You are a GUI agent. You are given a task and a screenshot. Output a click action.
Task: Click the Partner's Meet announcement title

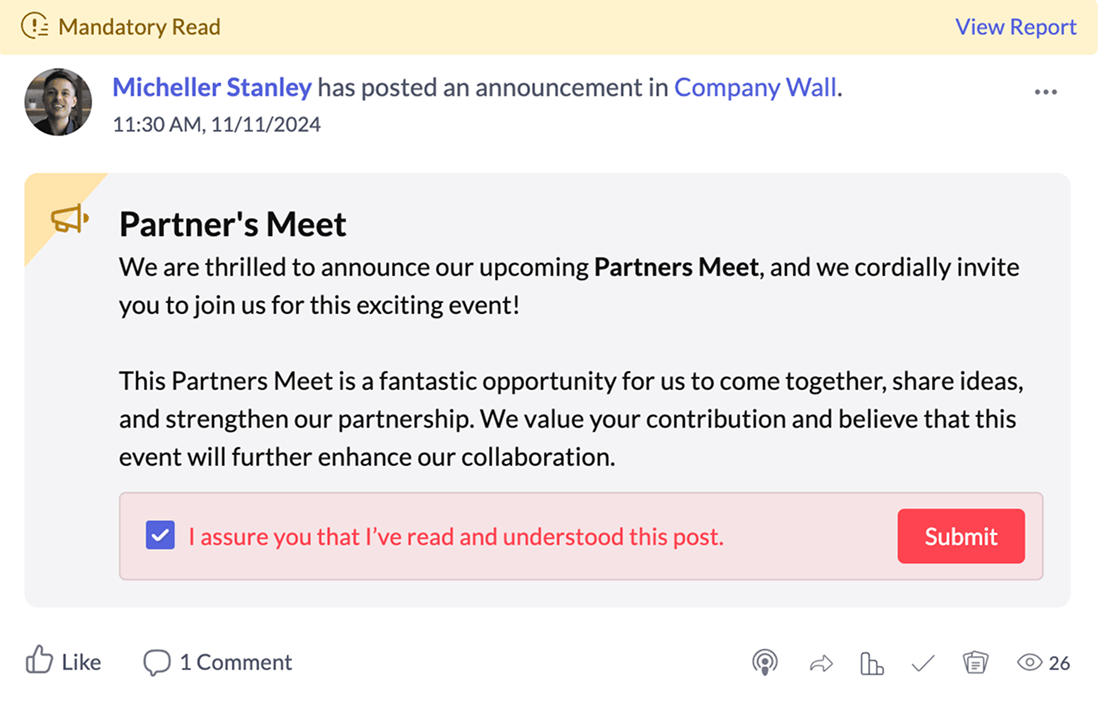[232, 224]
